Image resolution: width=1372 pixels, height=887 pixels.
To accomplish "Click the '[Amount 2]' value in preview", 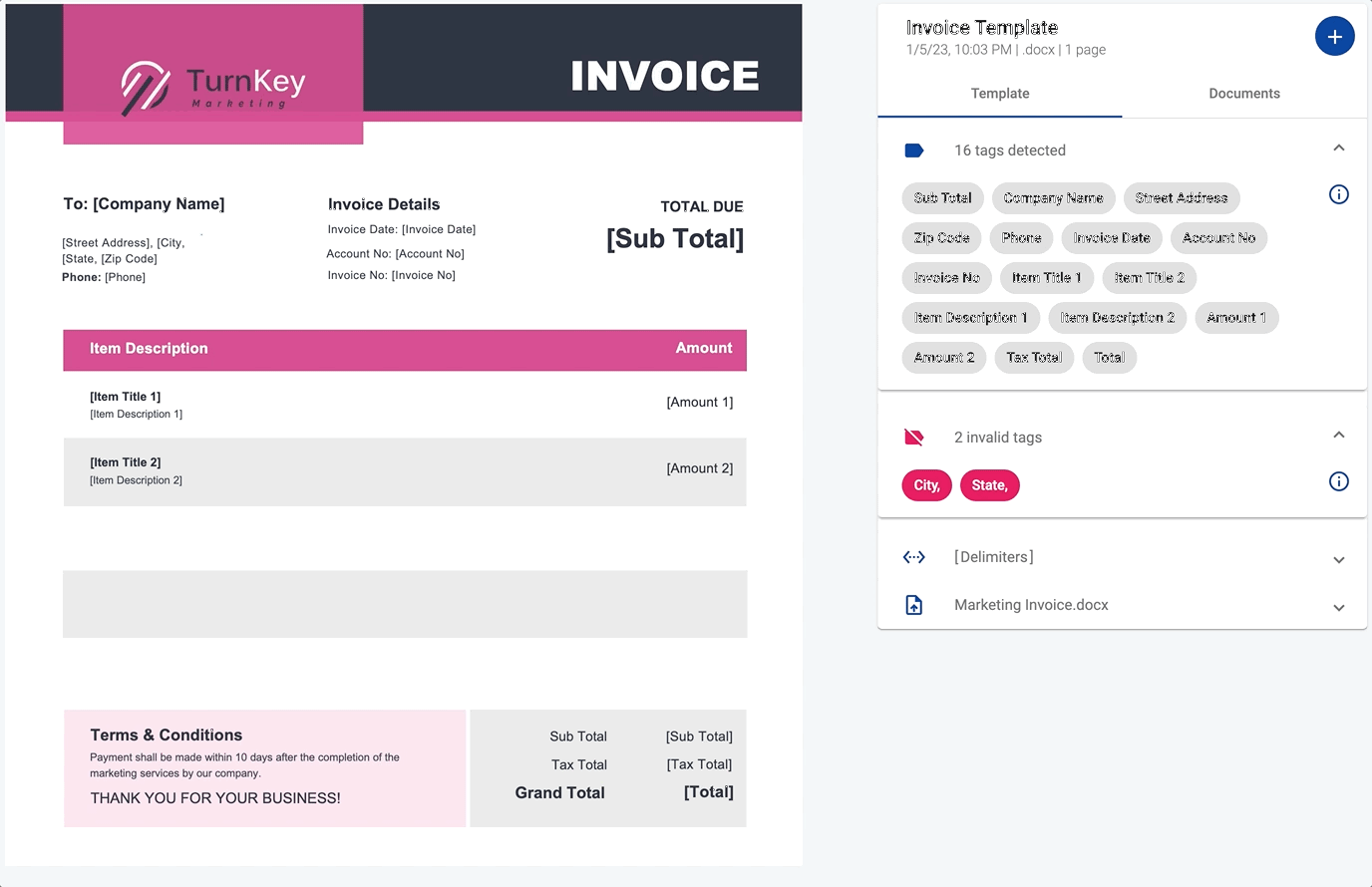I will (x=699, y=468).
